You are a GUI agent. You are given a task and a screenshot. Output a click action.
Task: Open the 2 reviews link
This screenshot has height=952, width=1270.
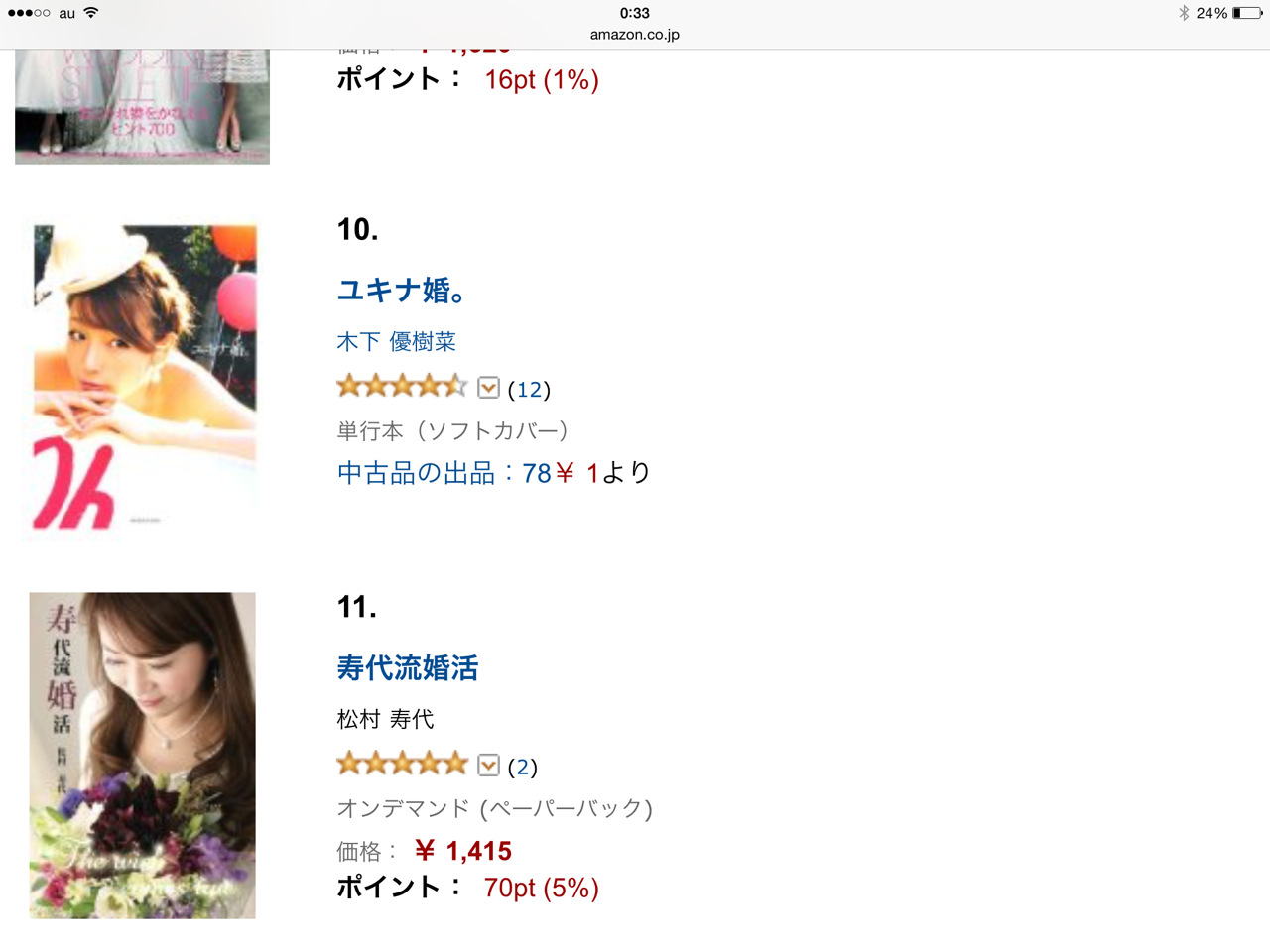coord(523,767)
